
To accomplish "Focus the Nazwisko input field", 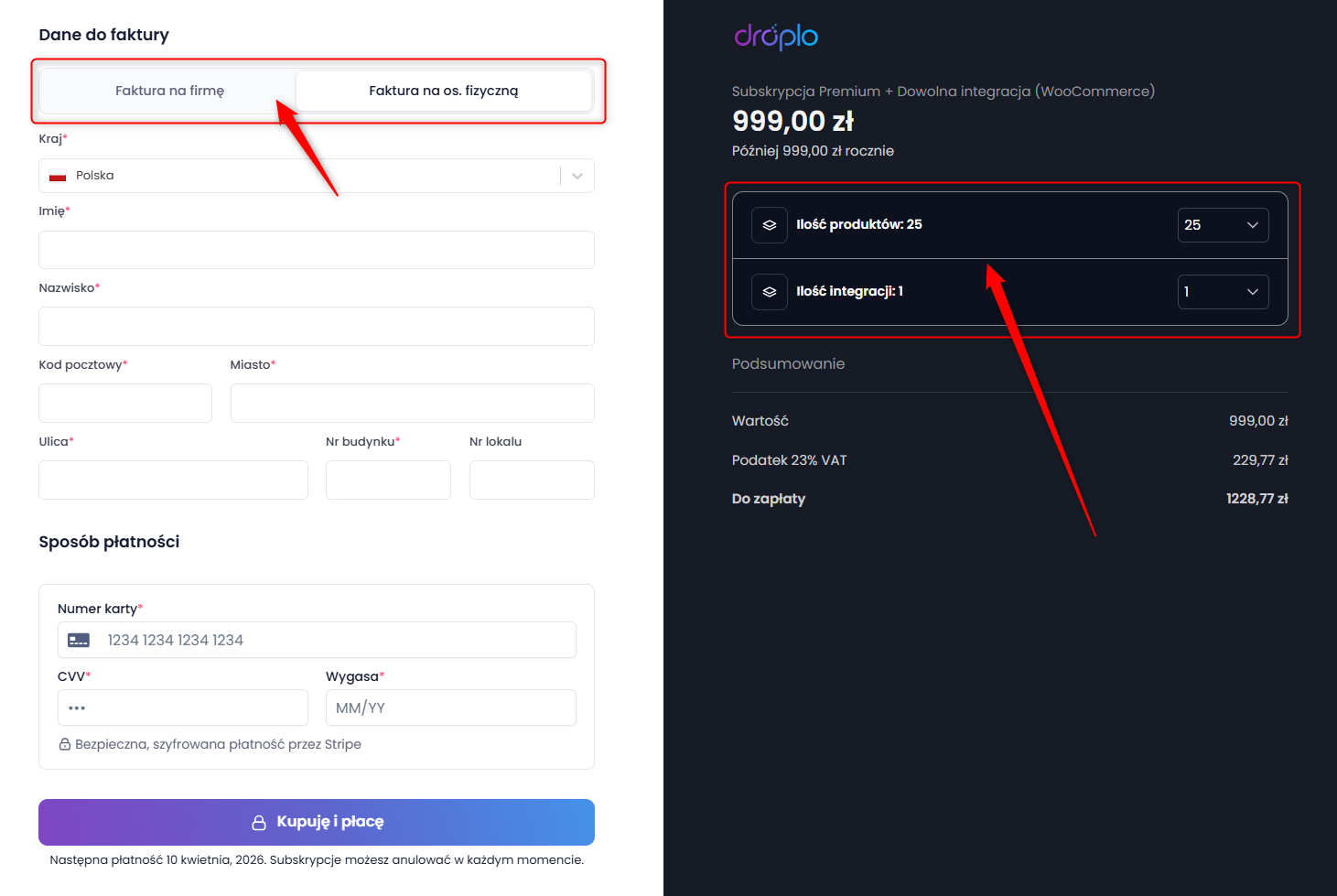I will coord(317,327).
